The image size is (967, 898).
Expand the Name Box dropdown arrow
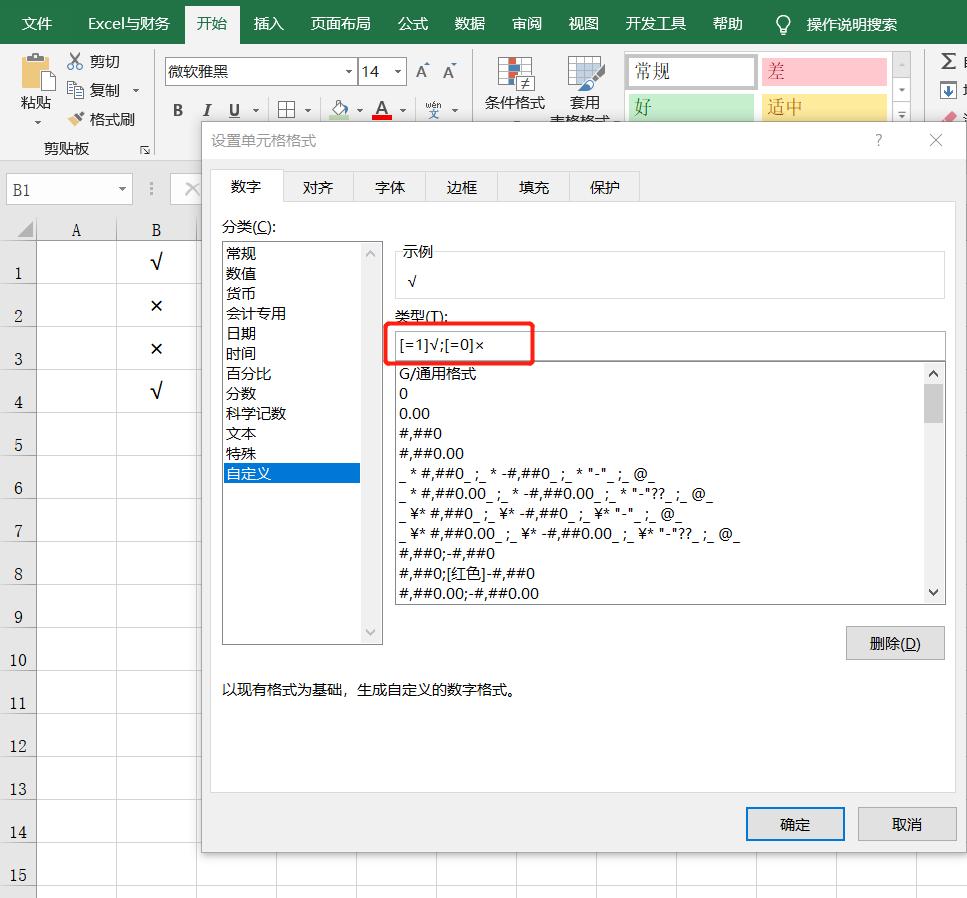123,188
